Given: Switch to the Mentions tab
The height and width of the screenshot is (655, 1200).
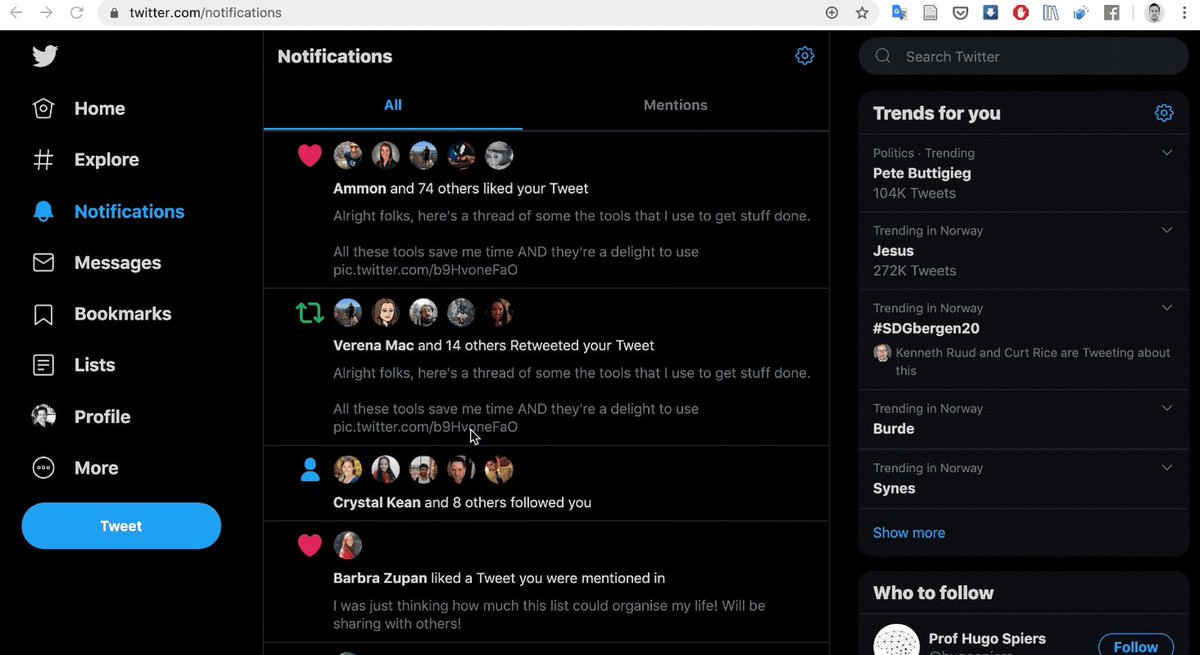Looking at the screenshot, I should click(675, 105).
